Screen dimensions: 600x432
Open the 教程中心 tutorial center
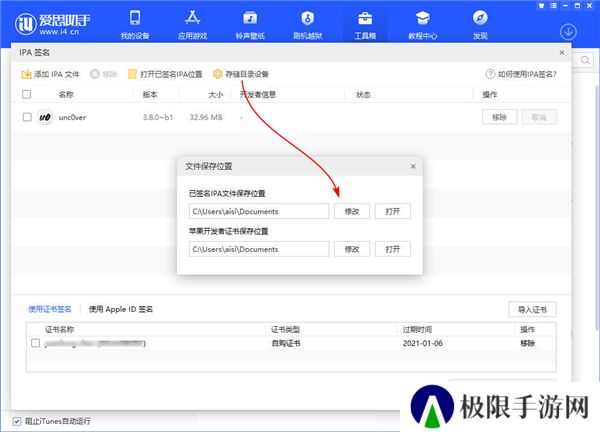[422, 24]
